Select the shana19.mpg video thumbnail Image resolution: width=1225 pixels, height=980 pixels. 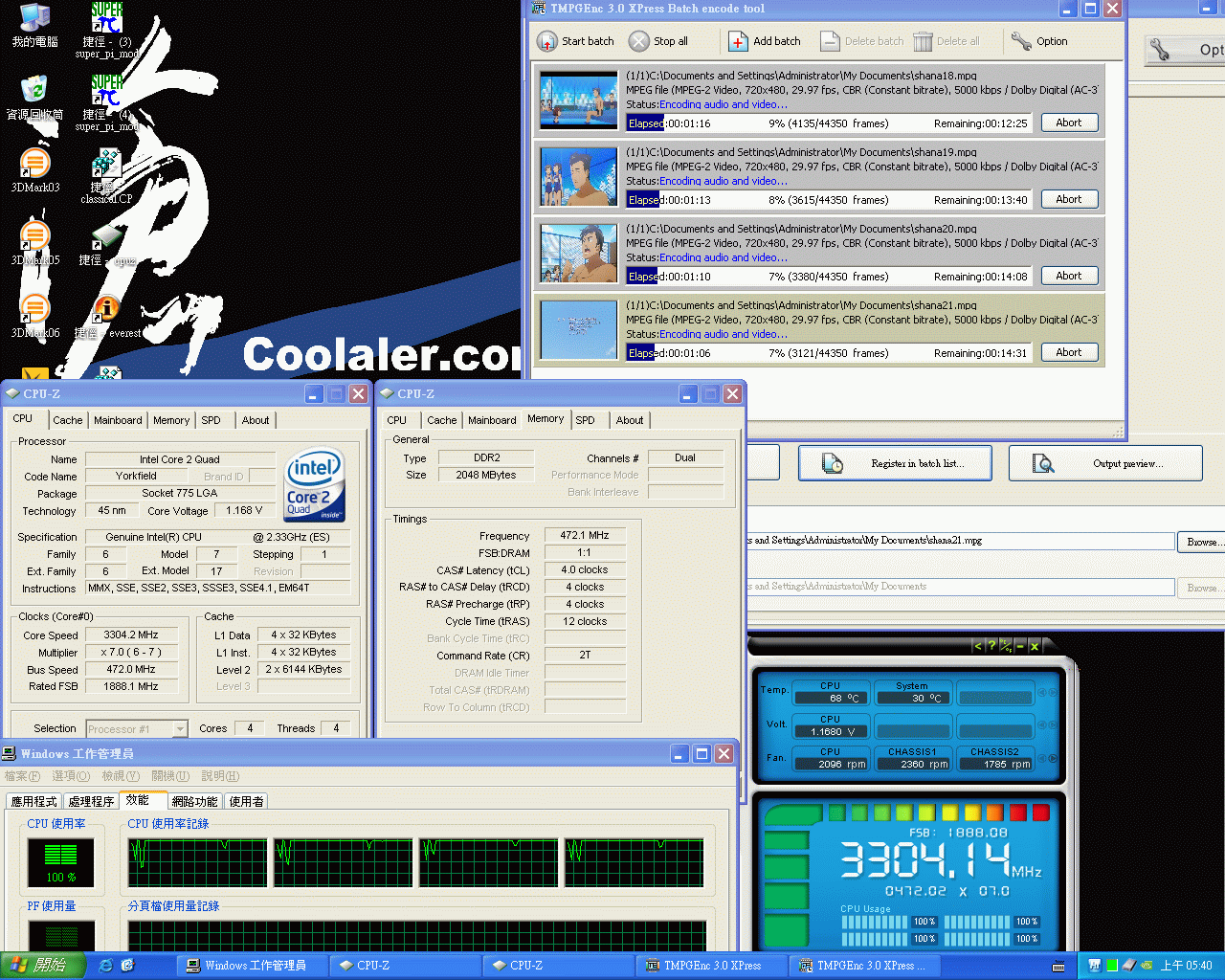(x=579, y=176)
